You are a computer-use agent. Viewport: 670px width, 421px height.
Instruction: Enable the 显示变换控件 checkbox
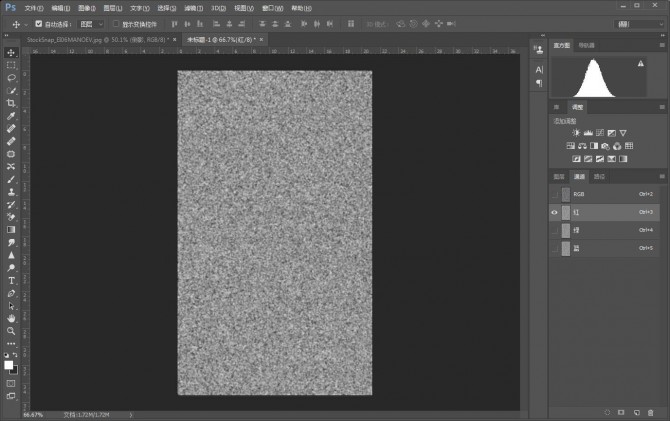coord(115,22)
